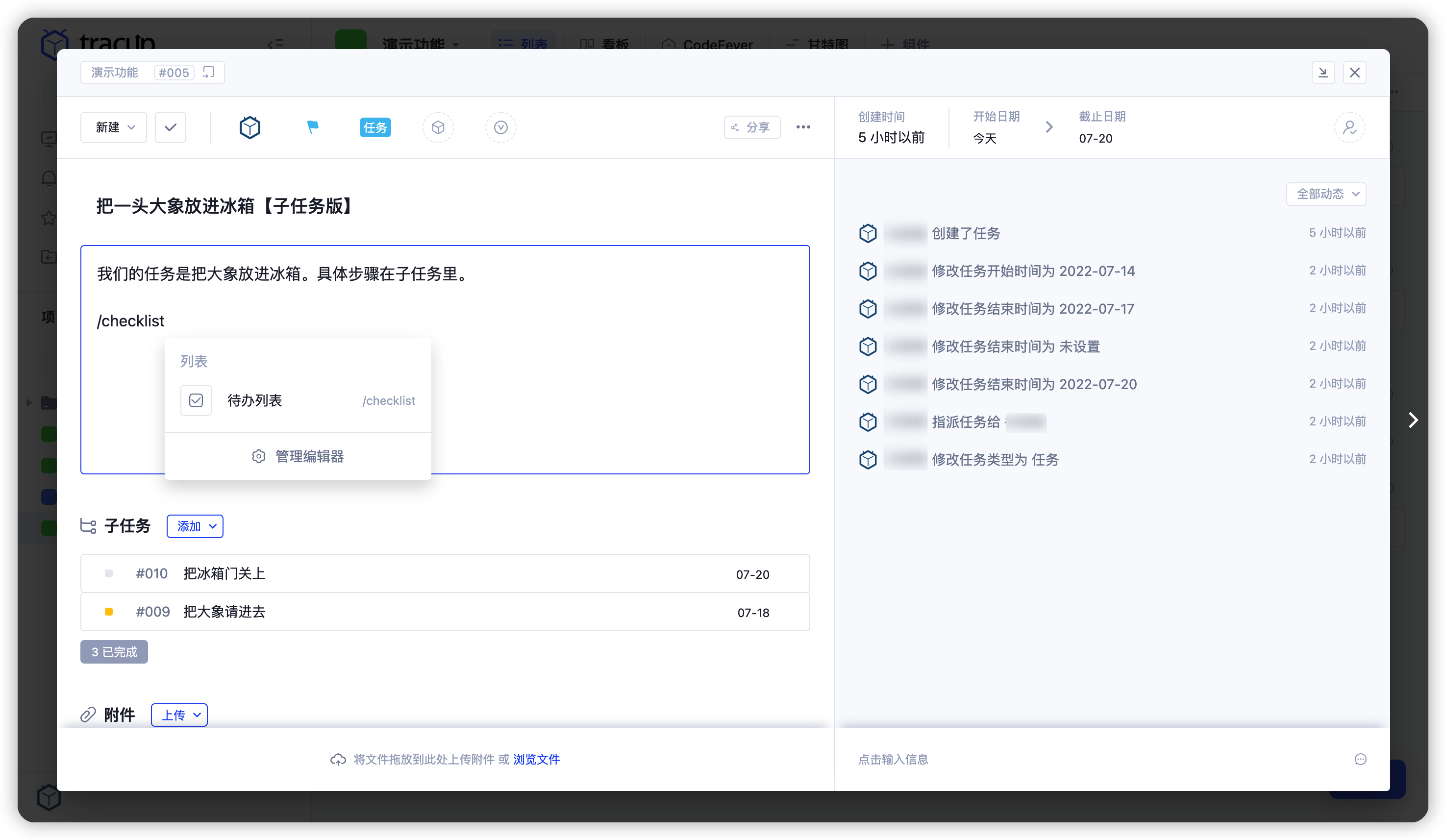Click the dashed version circle icon
This screenshot has width=1446, height=840.
500,127
